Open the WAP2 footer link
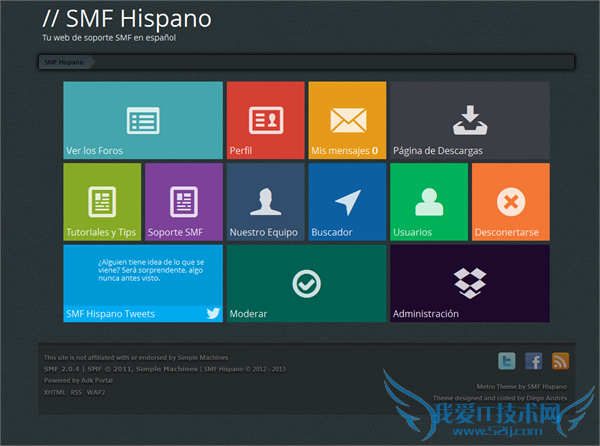The width and height of the screenshot is (600, 446). [x=96, y=392]
